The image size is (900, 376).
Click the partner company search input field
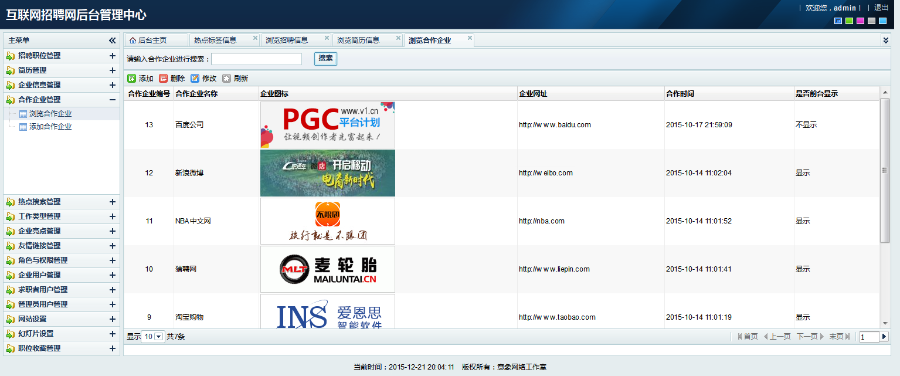(x=257, y=59)
